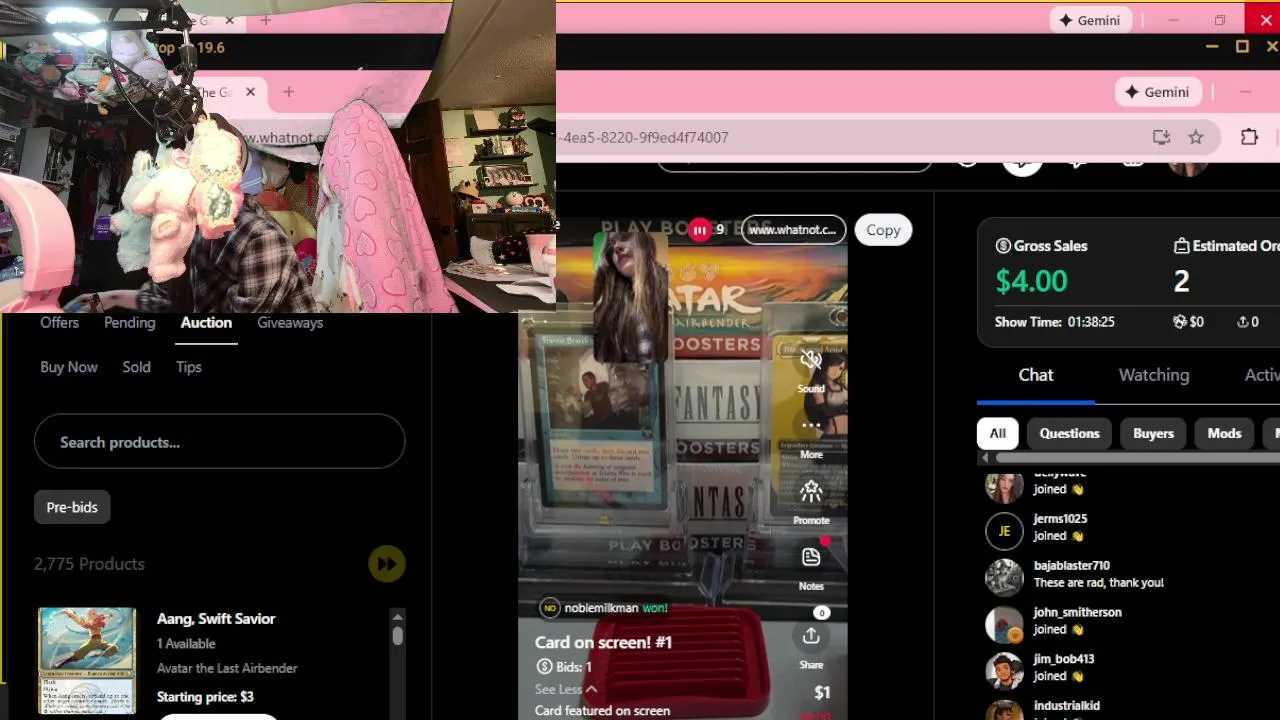Click in the Search products field
This screenshot has width=1280, height=720.
[219, 442]
